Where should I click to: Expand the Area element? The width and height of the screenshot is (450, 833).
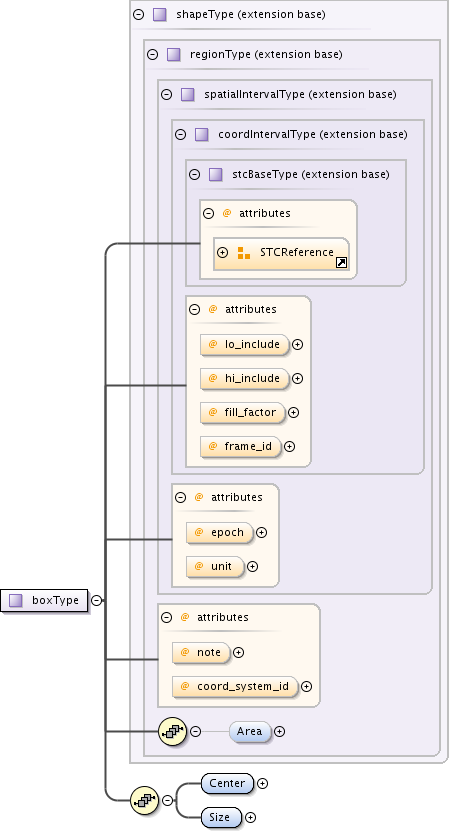tap(279, 732)
